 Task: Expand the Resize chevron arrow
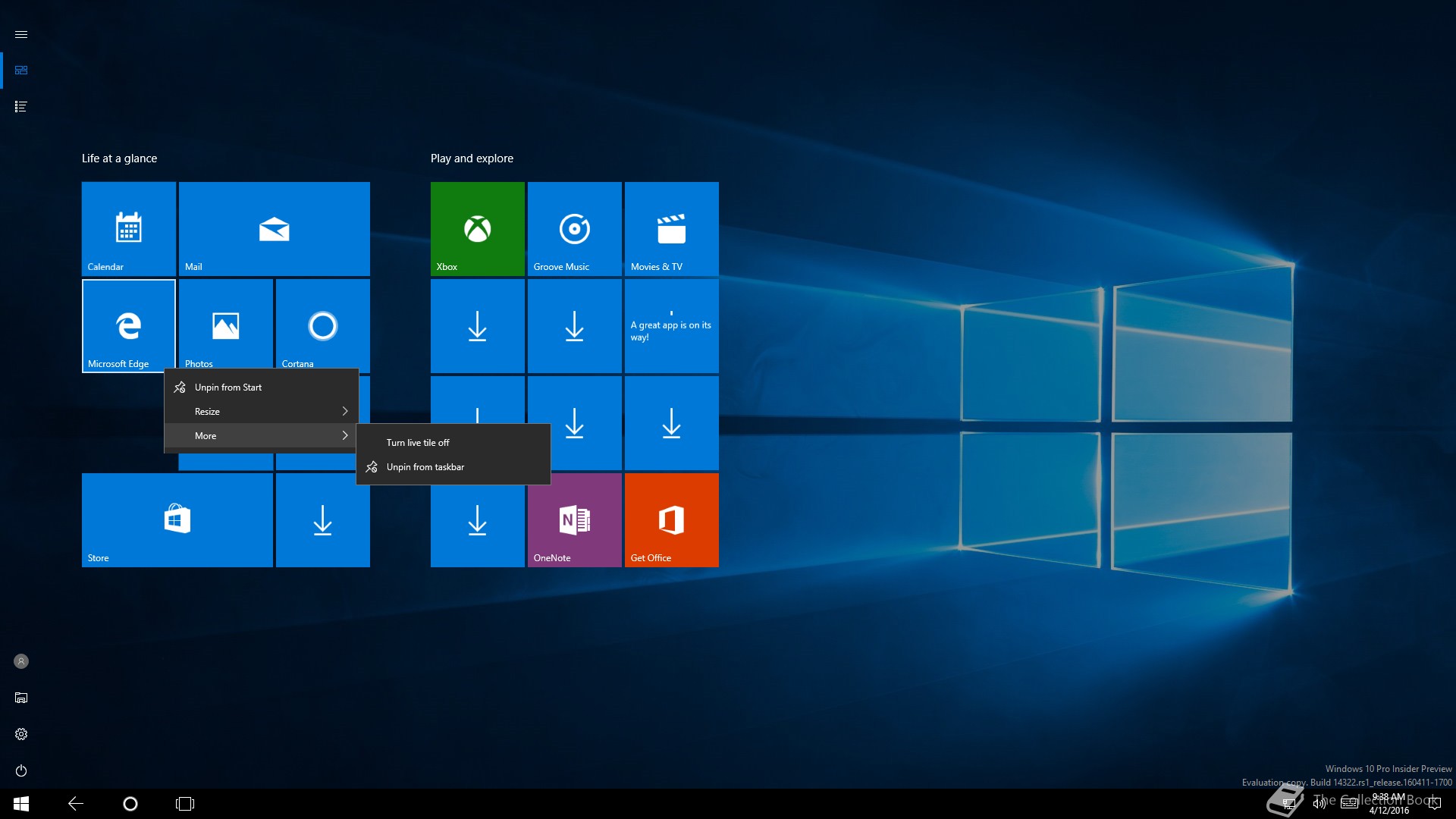(345, 412)
